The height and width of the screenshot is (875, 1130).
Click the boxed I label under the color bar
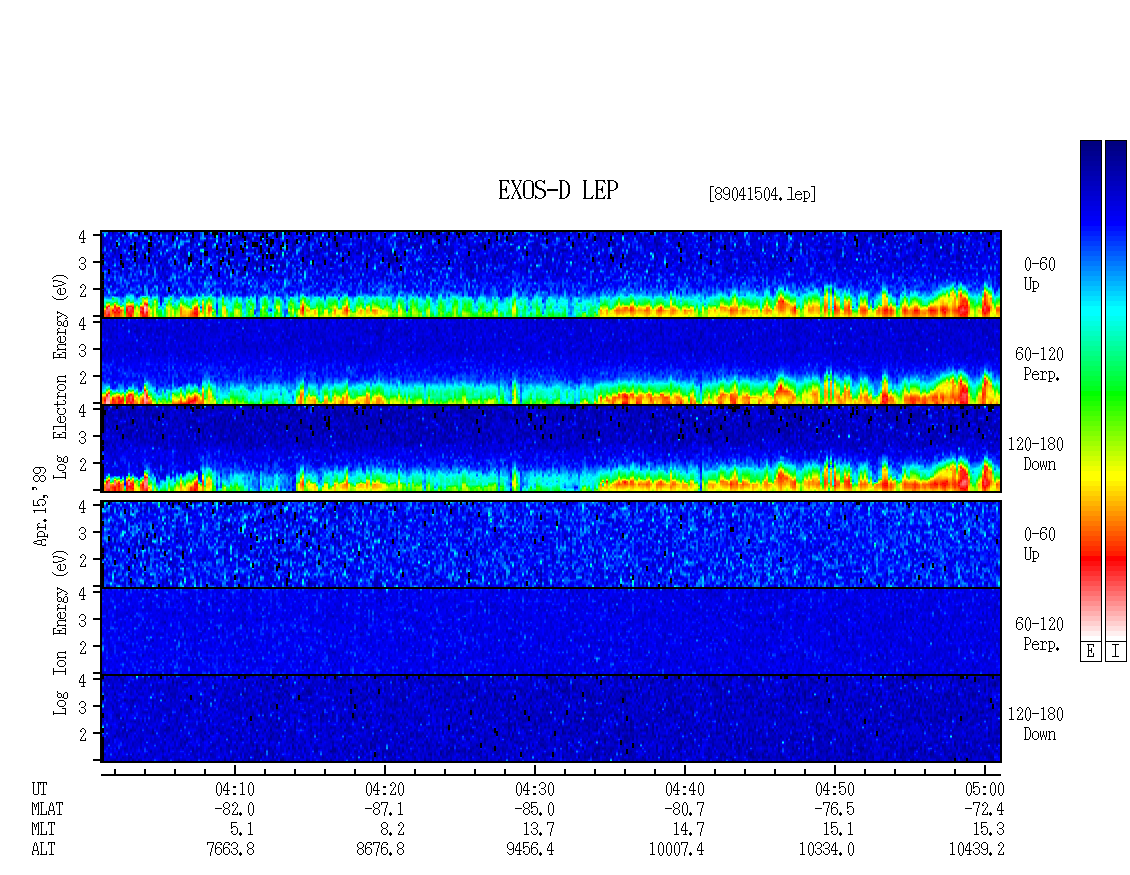coord(1116,651)
